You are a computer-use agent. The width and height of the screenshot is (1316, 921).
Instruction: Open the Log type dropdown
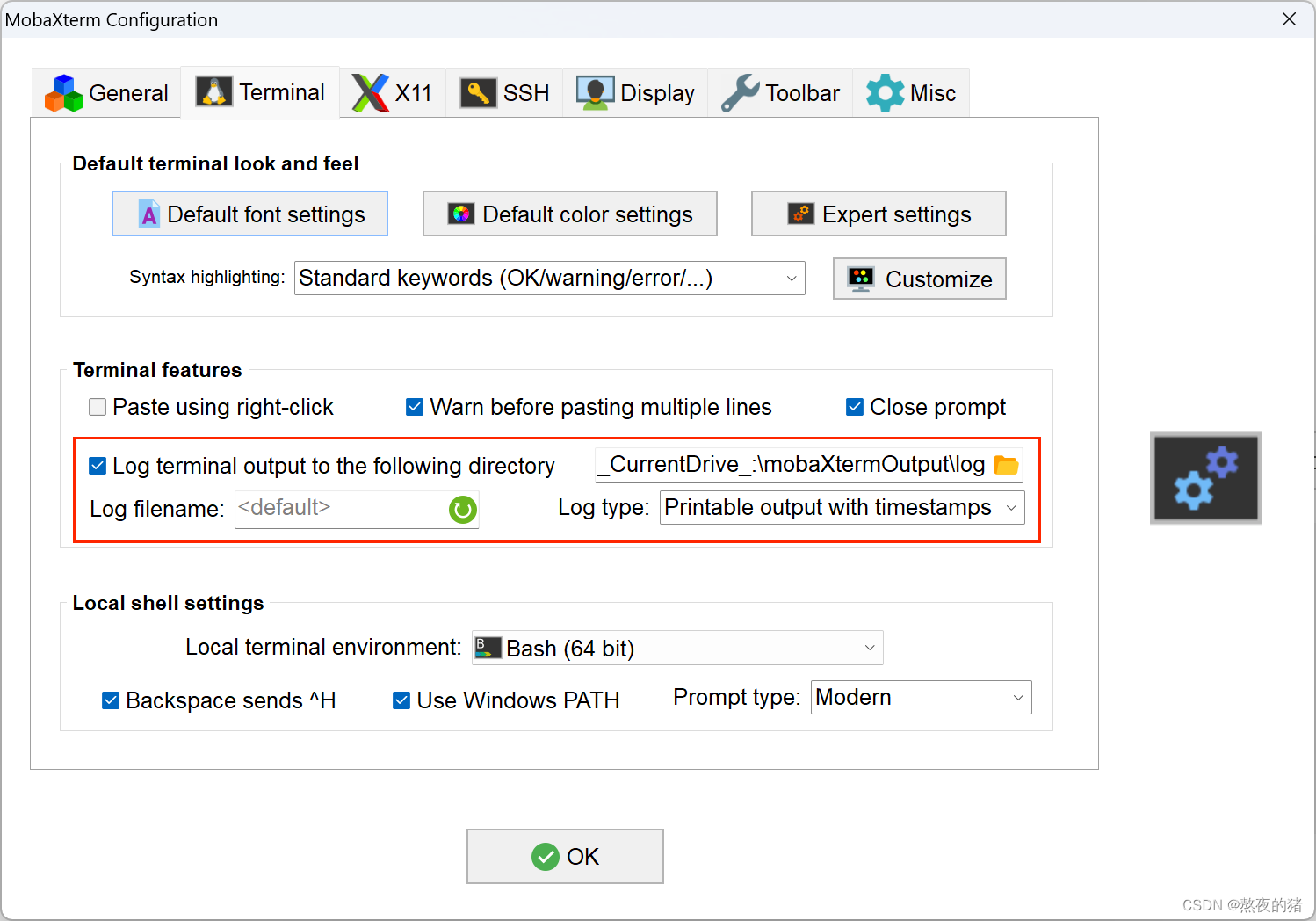pos(842,508)
